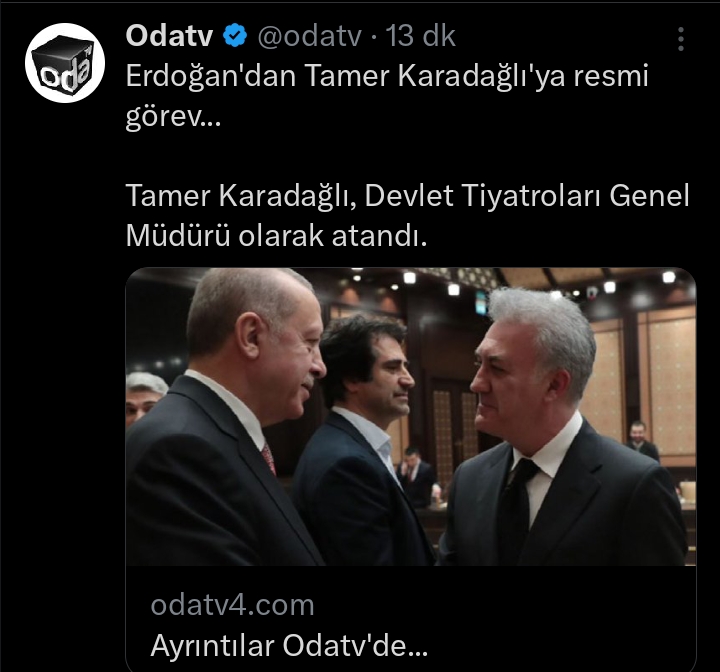Open the Ayrıntılar Odatv'de... card title

pyautogui.click(x=289, y=646)
